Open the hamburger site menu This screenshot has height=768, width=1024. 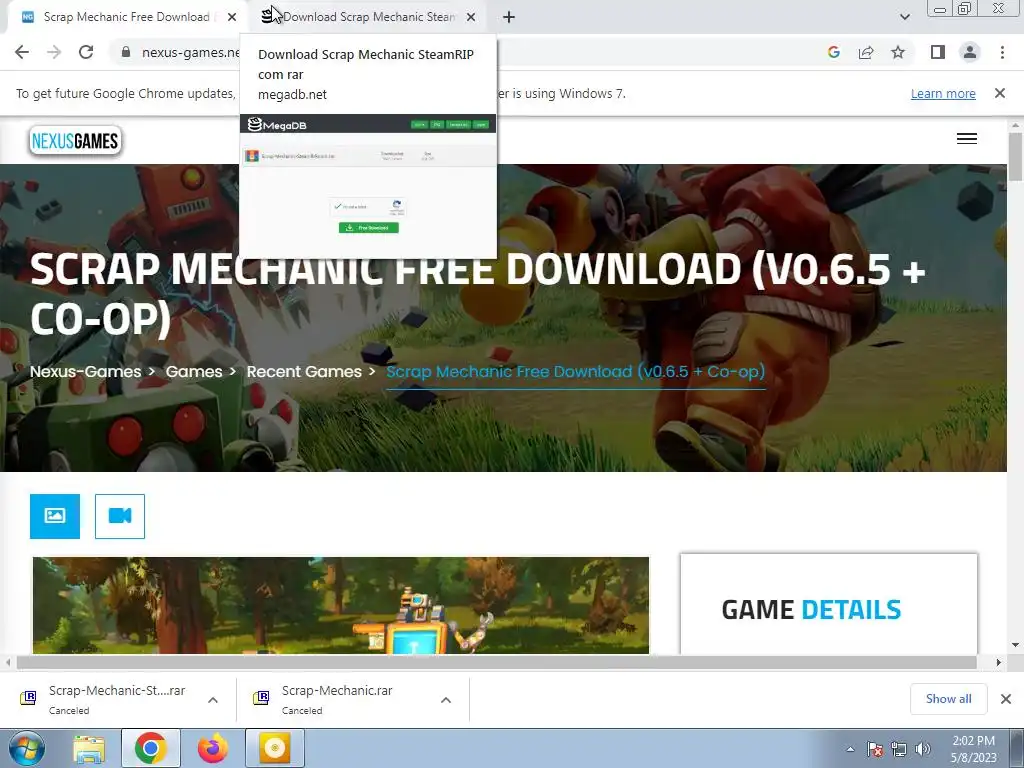click(x=967, y=138)
